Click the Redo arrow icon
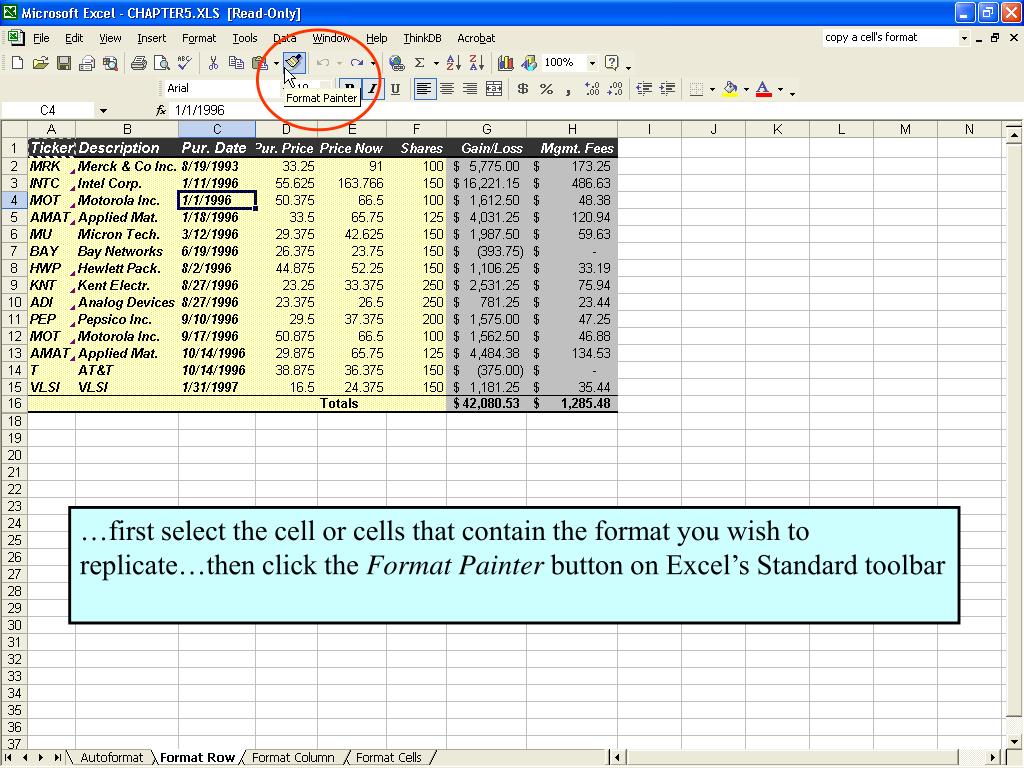1024x768 pixels. [x=356, y=63]
